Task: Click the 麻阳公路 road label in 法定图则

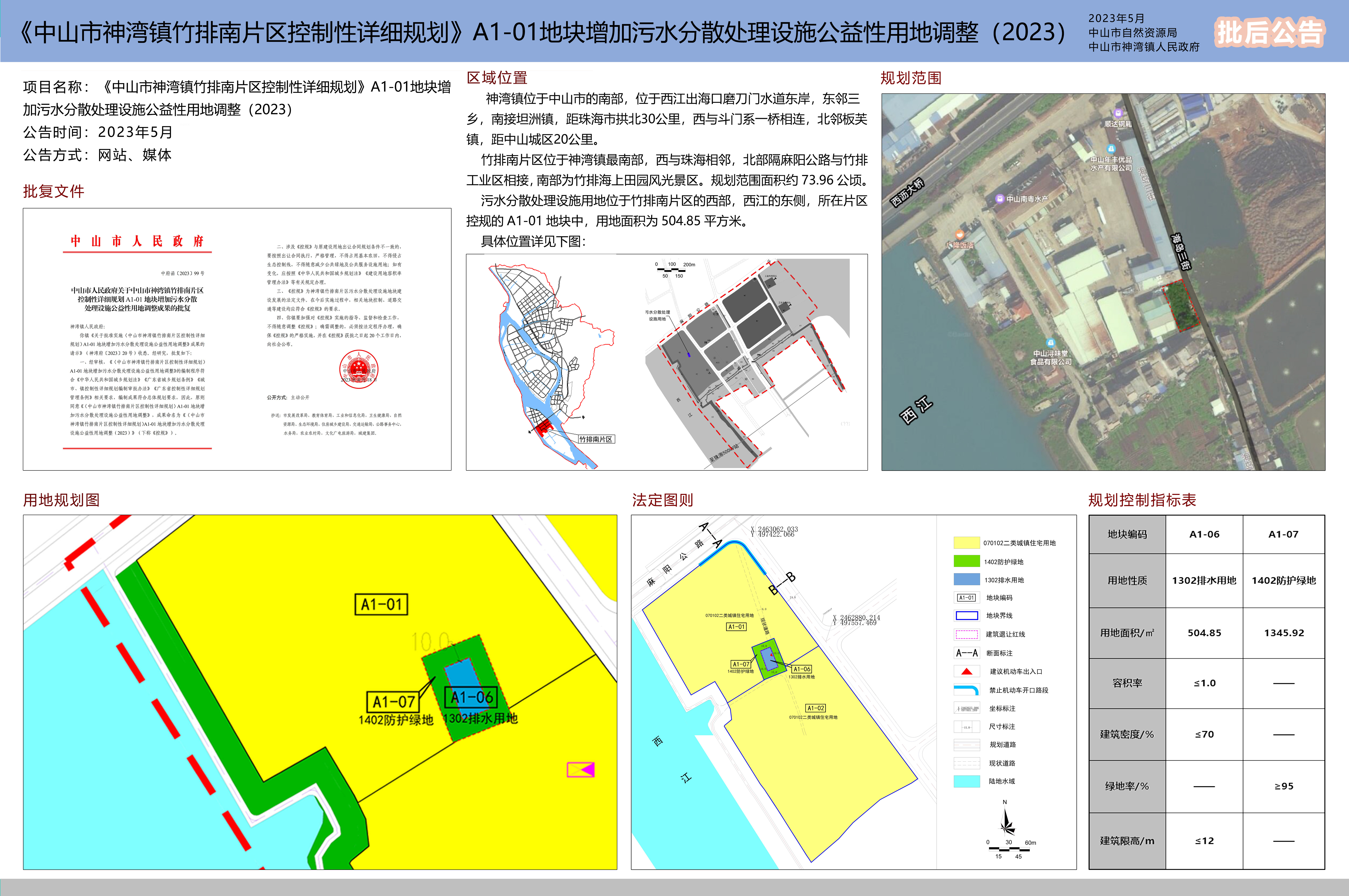Action: pos(675,563)
